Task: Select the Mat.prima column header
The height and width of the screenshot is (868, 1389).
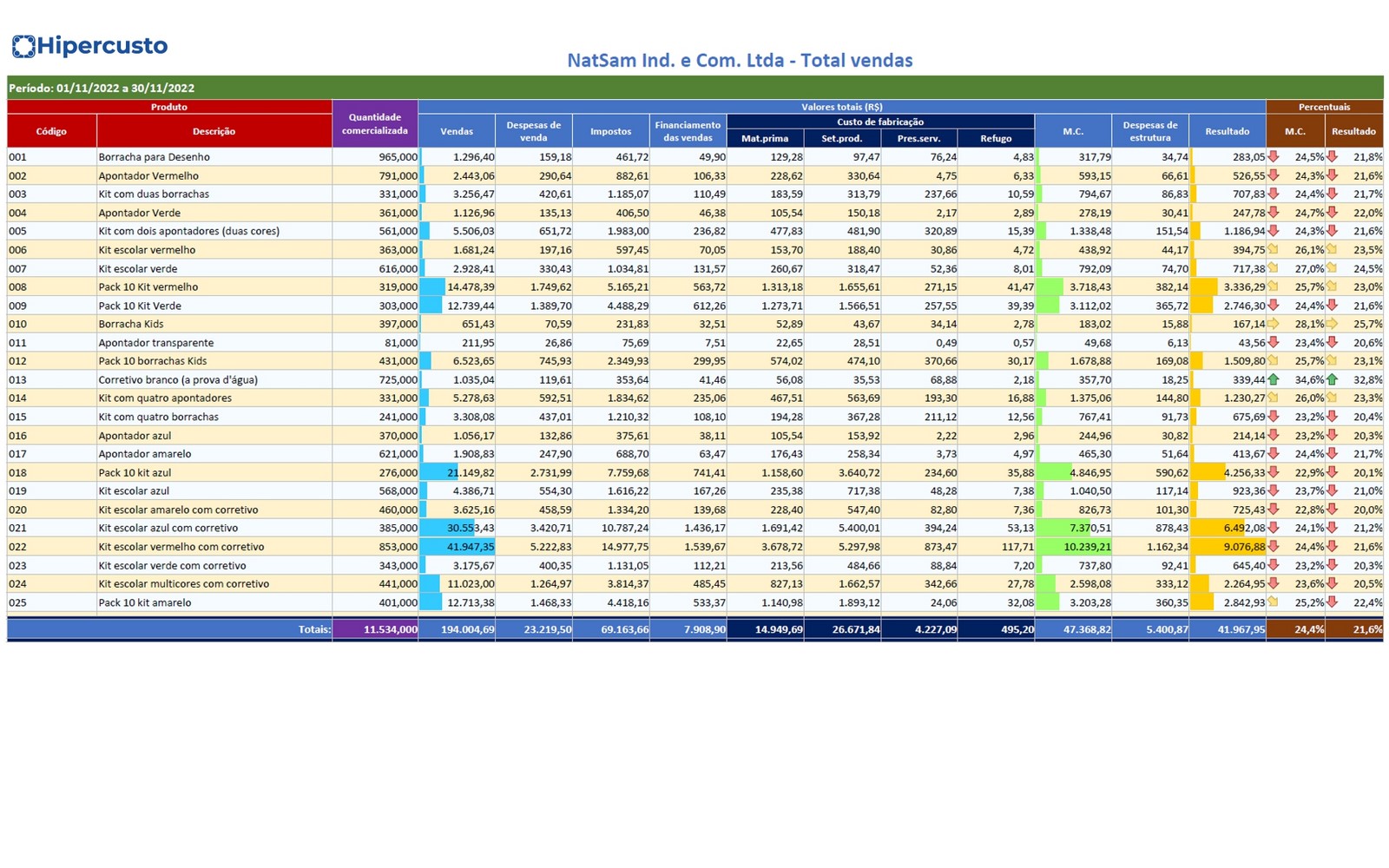Action: [x=765, y=138]
